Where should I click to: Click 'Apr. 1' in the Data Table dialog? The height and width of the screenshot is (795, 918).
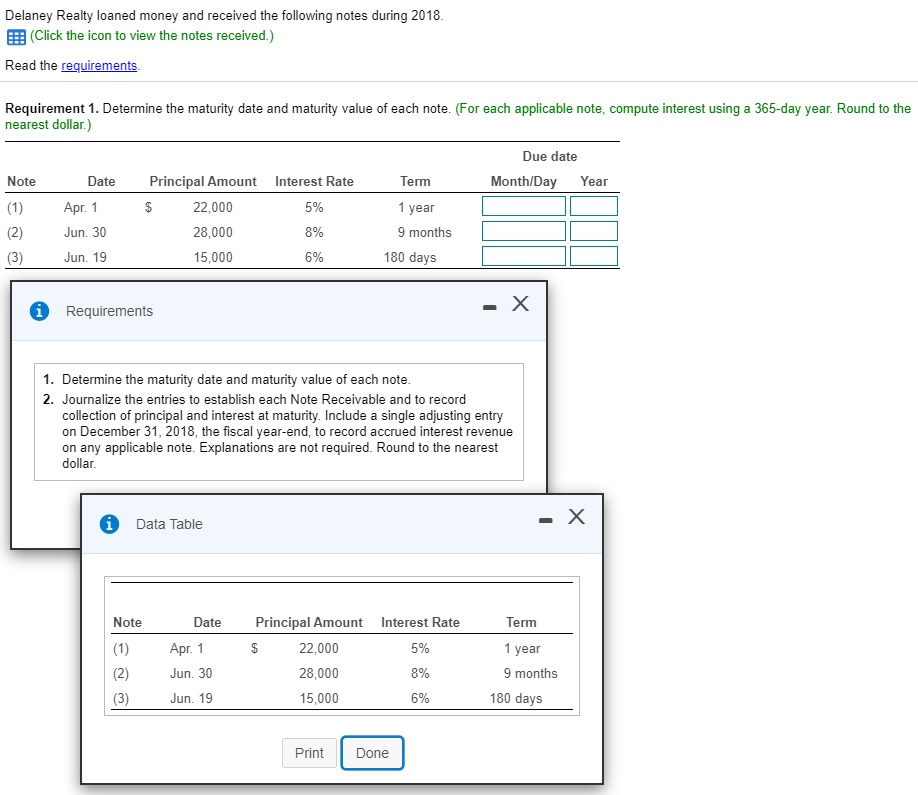tap(187, 649)
